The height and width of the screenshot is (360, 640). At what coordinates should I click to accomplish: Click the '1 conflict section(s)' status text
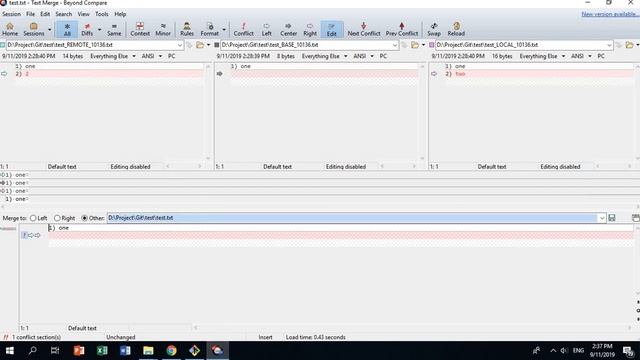[36, 338]
